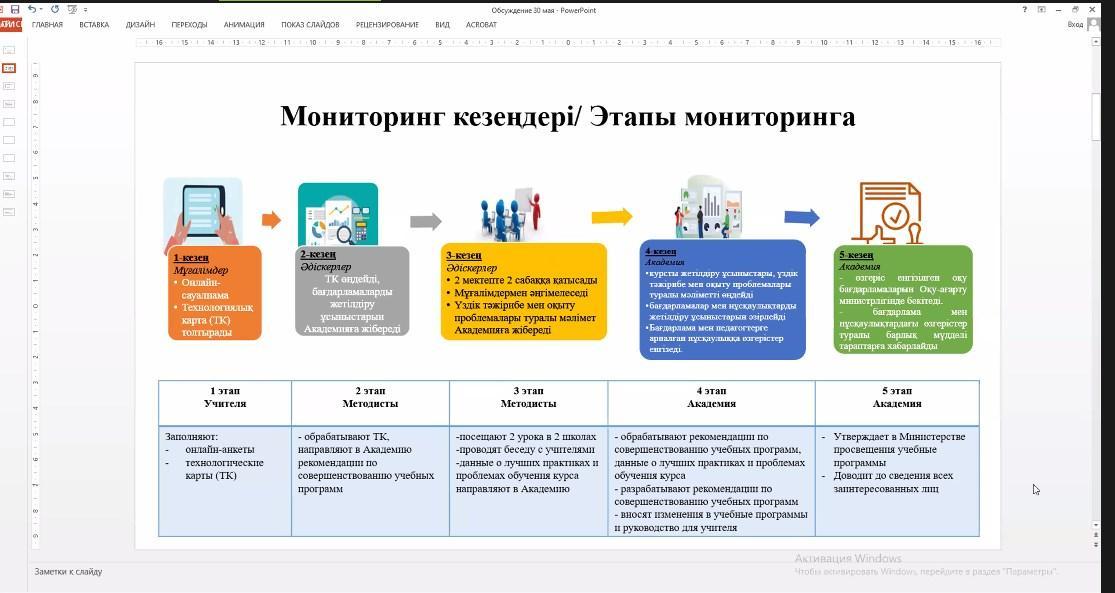
Task: Click table header cell 2 этап Методисты
Action: pyautogui.click(x=370, y=403)
